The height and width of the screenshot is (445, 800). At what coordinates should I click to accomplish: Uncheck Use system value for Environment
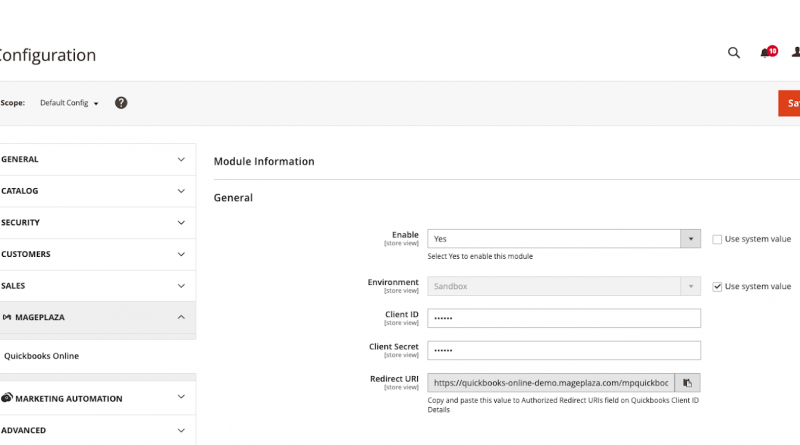(717, 286)
